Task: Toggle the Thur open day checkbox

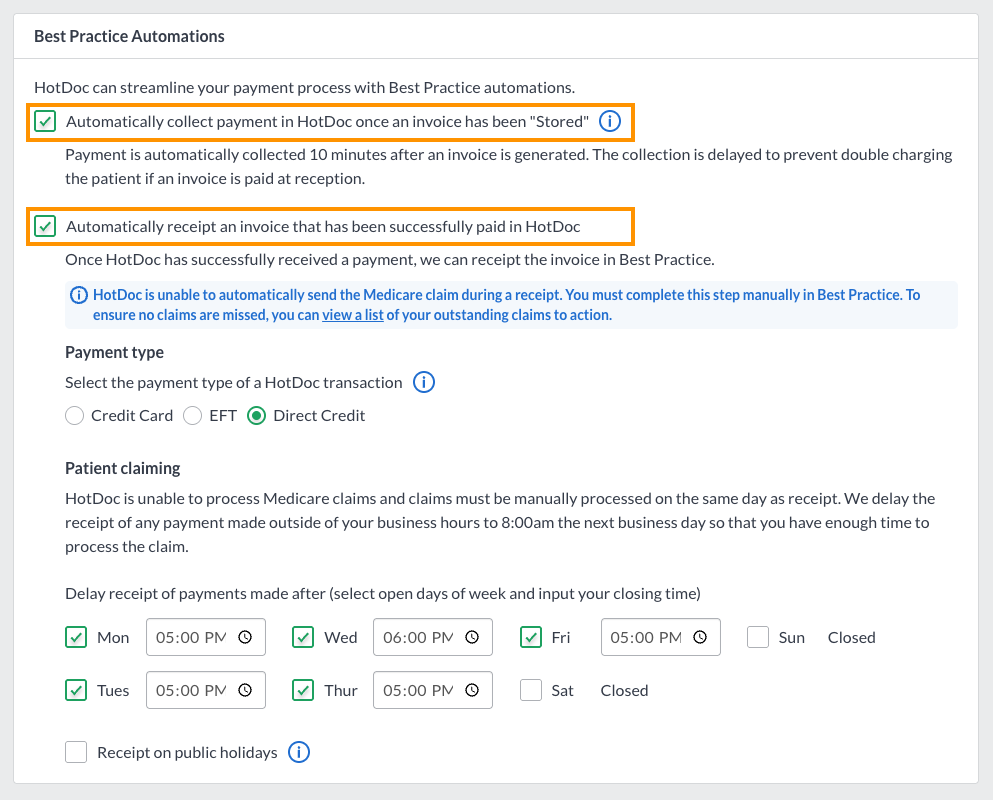Action: point(303,690)
